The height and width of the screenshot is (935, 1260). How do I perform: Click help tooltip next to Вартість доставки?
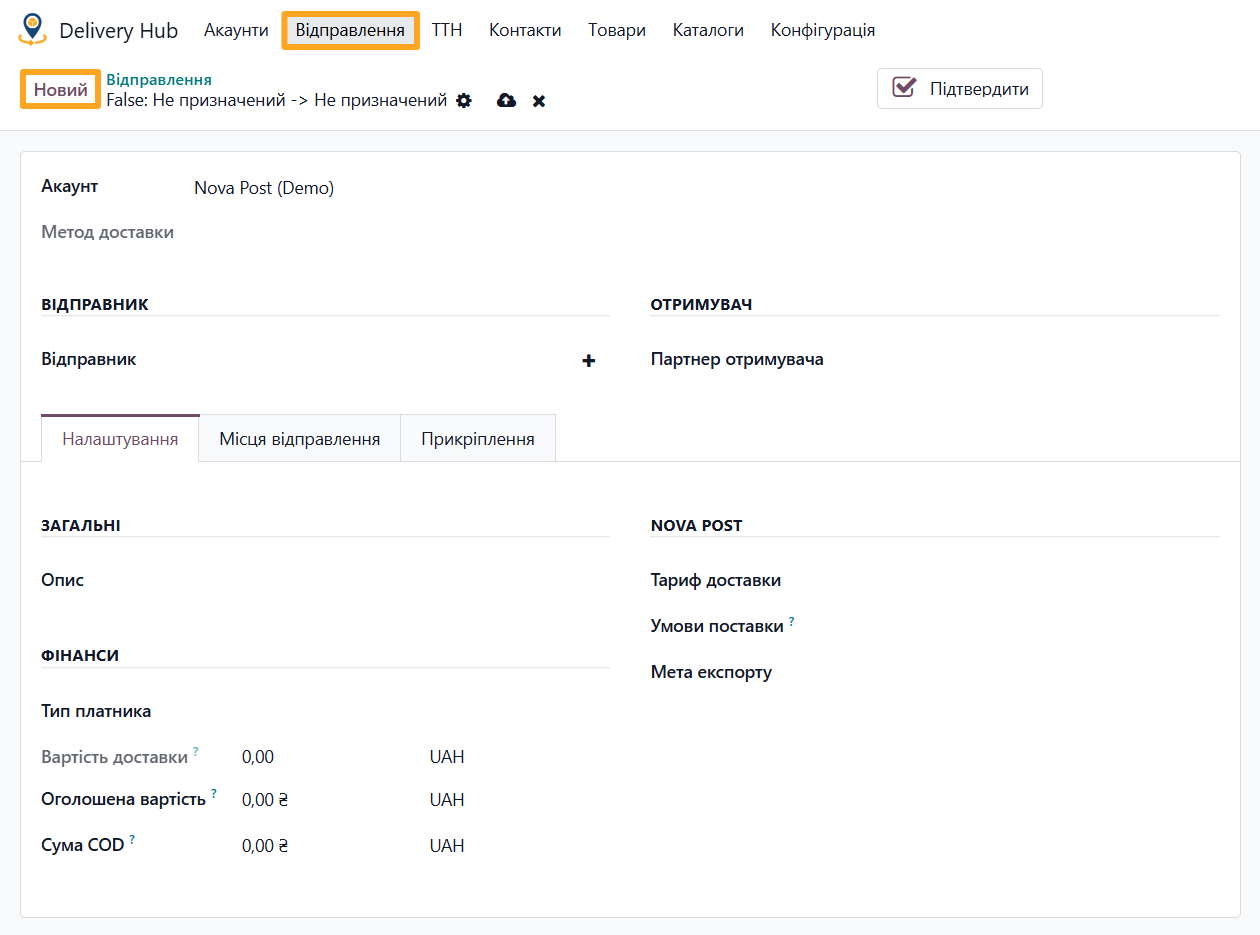[x=196, y=752]
